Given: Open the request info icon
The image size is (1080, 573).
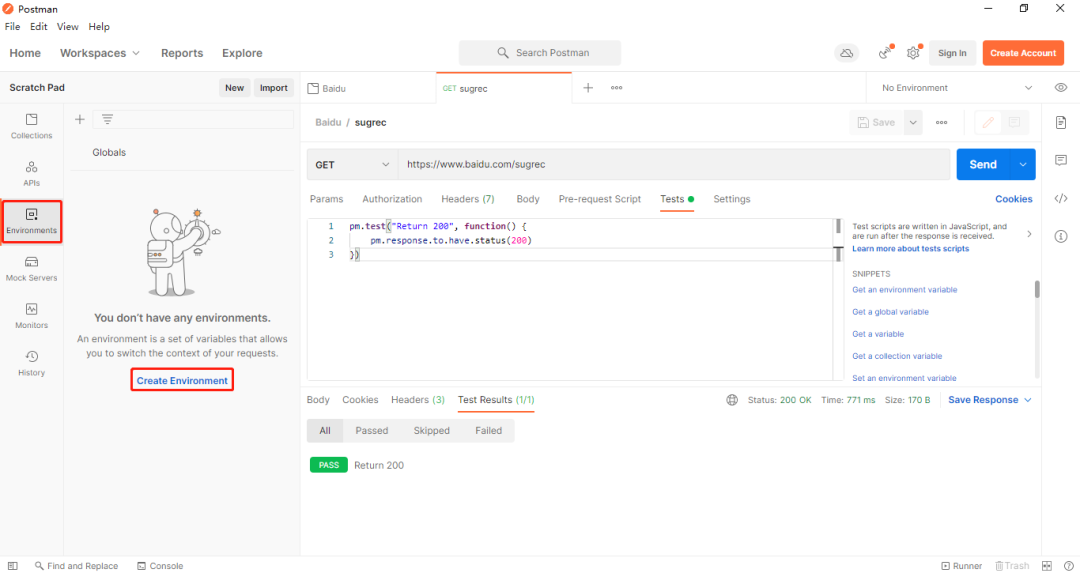Looking at the screenshot, I should [x=1061, y=236].
